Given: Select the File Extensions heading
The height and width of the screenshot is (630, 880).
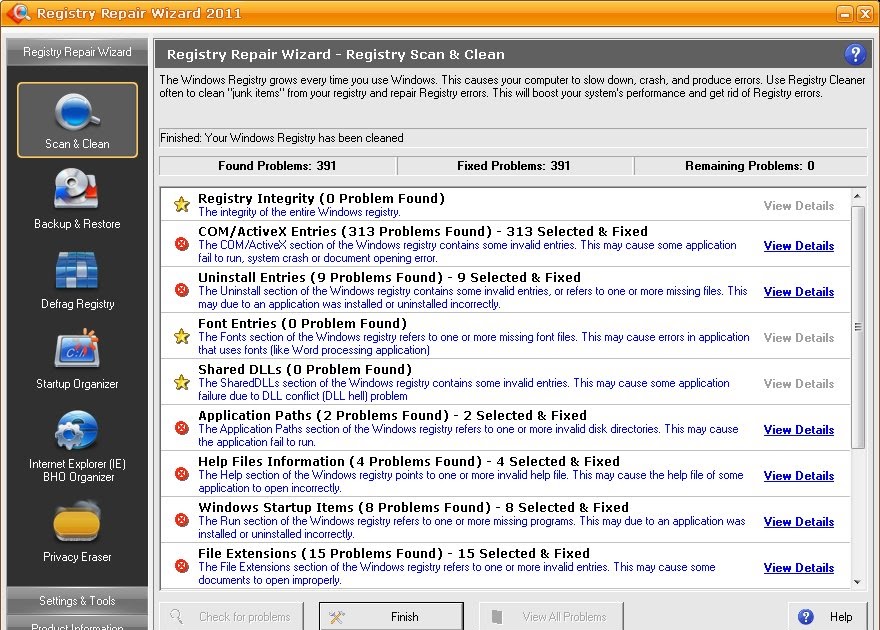Looking at the screenshot, I should (x=394, y=554).
